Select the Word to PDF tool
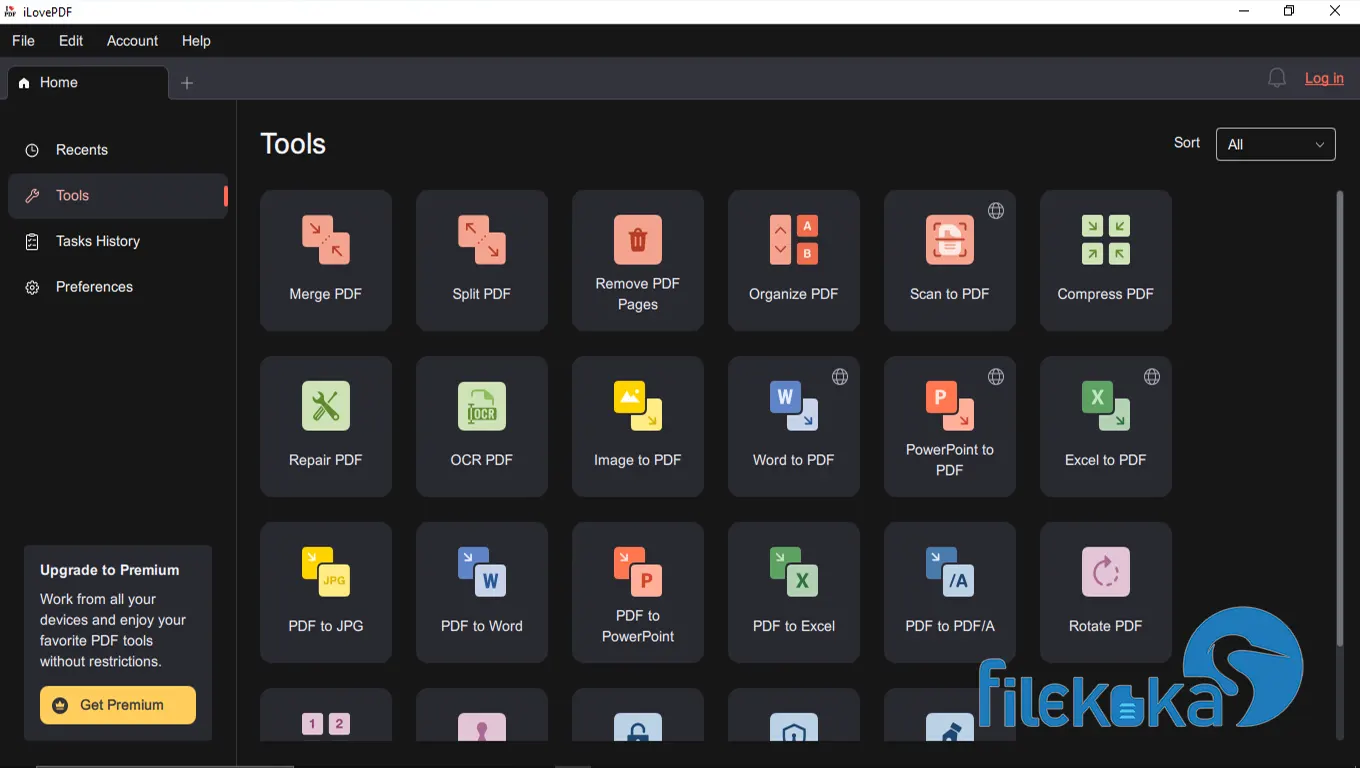Screen dimensions: 1360x768 [x=794, y=426]
